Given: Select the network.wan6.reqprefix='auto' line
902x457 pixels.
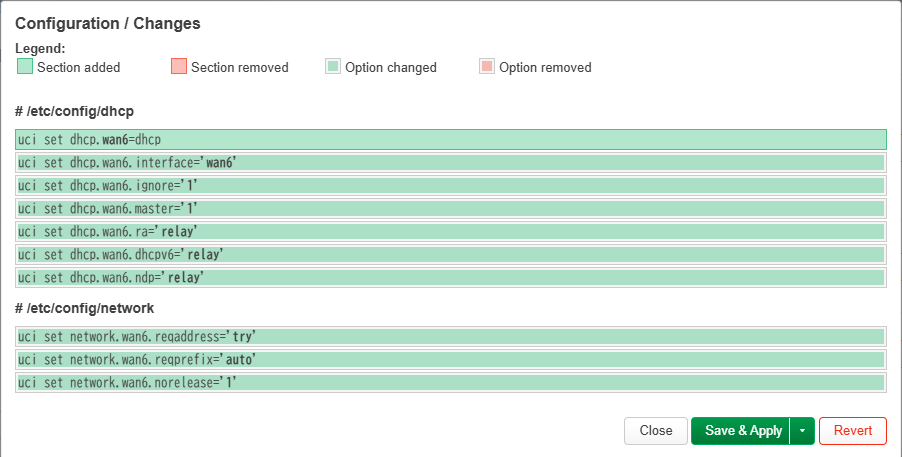Looking at the screenshot, I should (451, 360).
